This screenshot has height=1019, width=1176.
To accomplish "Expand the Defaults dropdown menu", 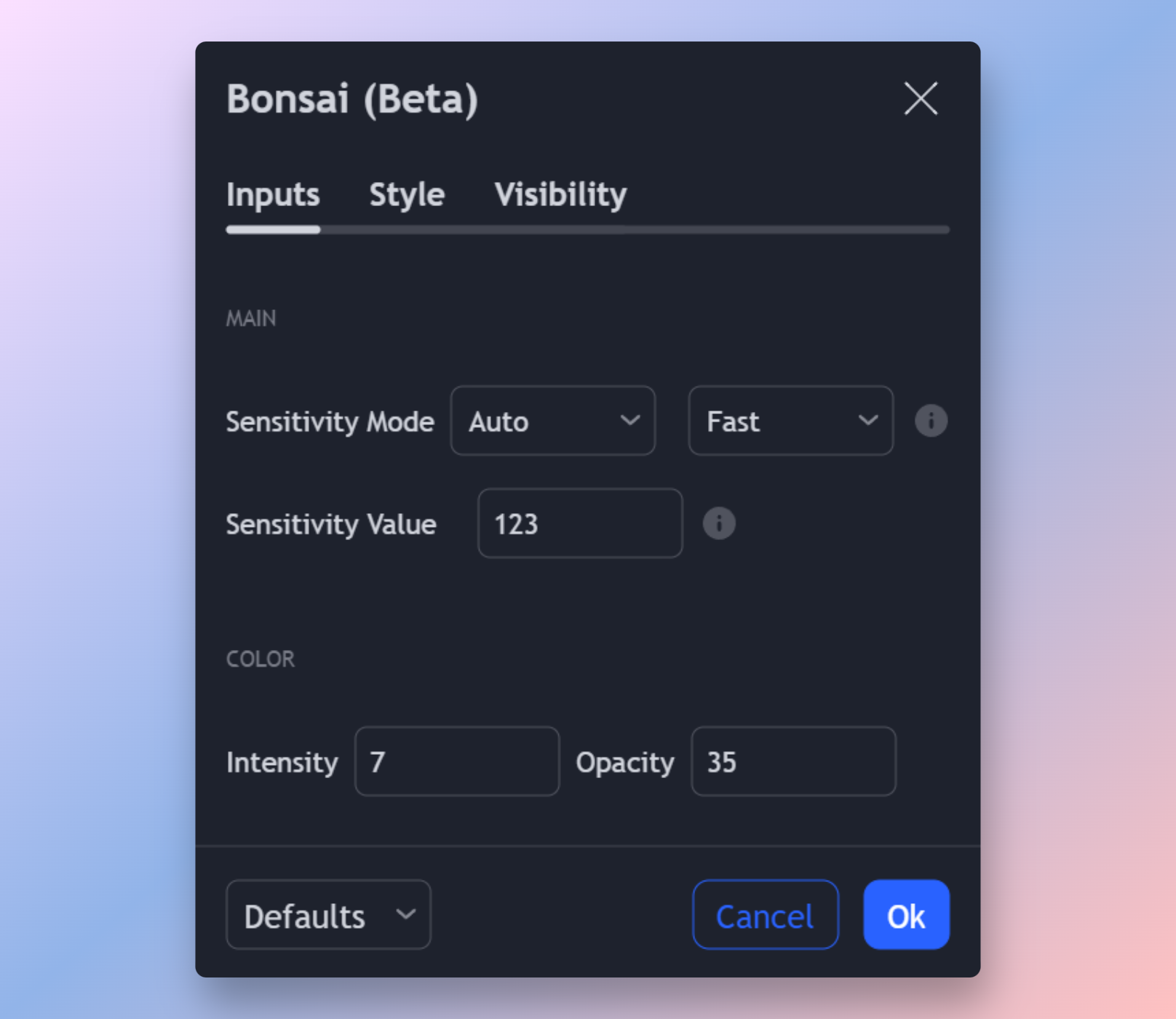I will coord(328,915).
